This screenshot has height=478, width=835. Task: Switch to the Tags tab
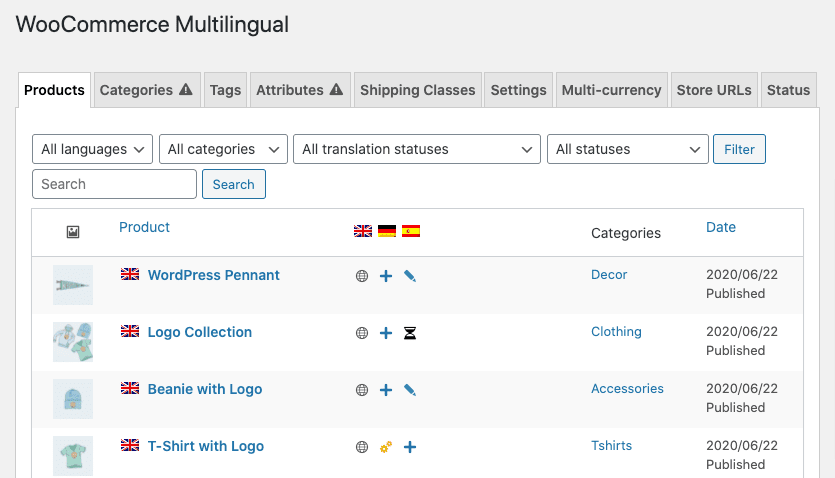pos(225,90)
